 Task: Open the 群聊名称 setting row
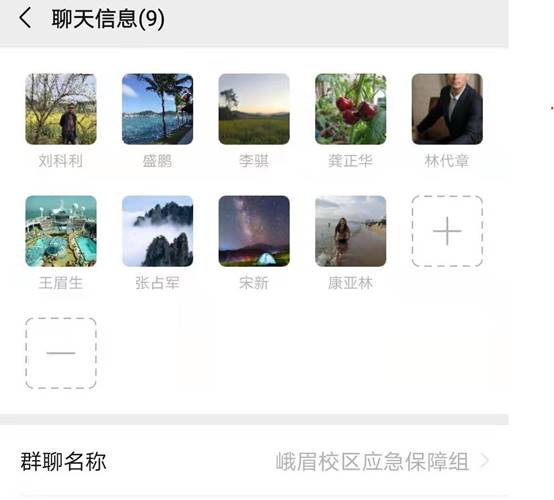[254, 461]
